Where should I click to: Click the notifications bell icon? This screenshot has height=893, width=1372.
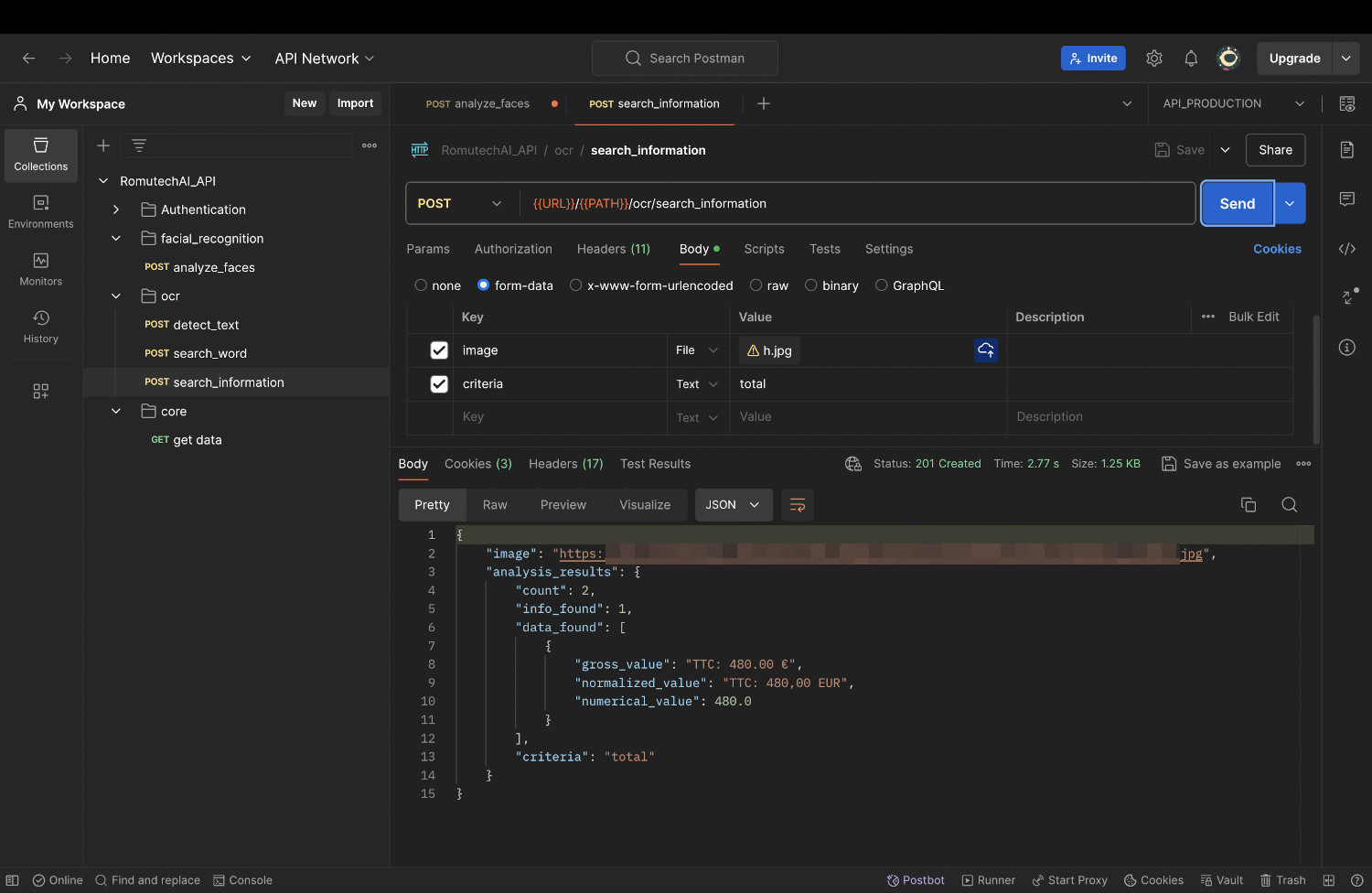coord(1191,59)
